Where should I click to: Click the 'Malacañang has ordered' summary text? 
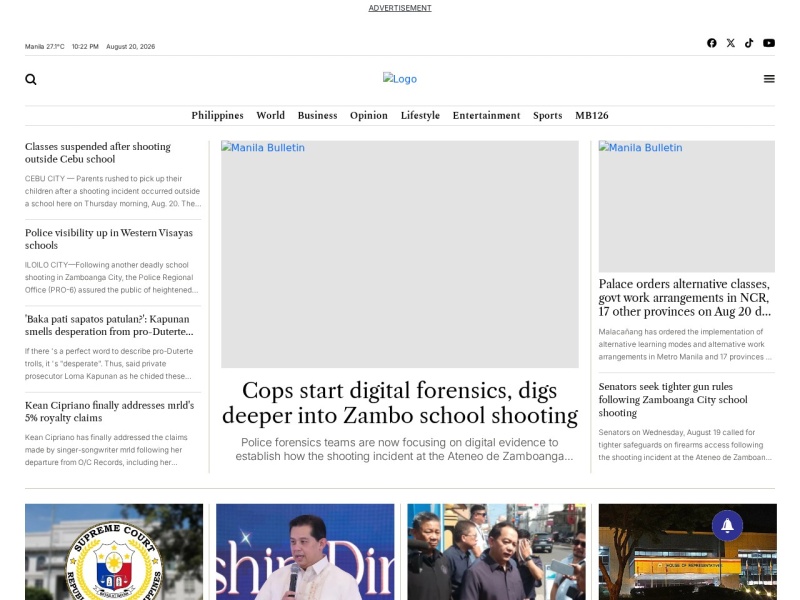point(685,344)
